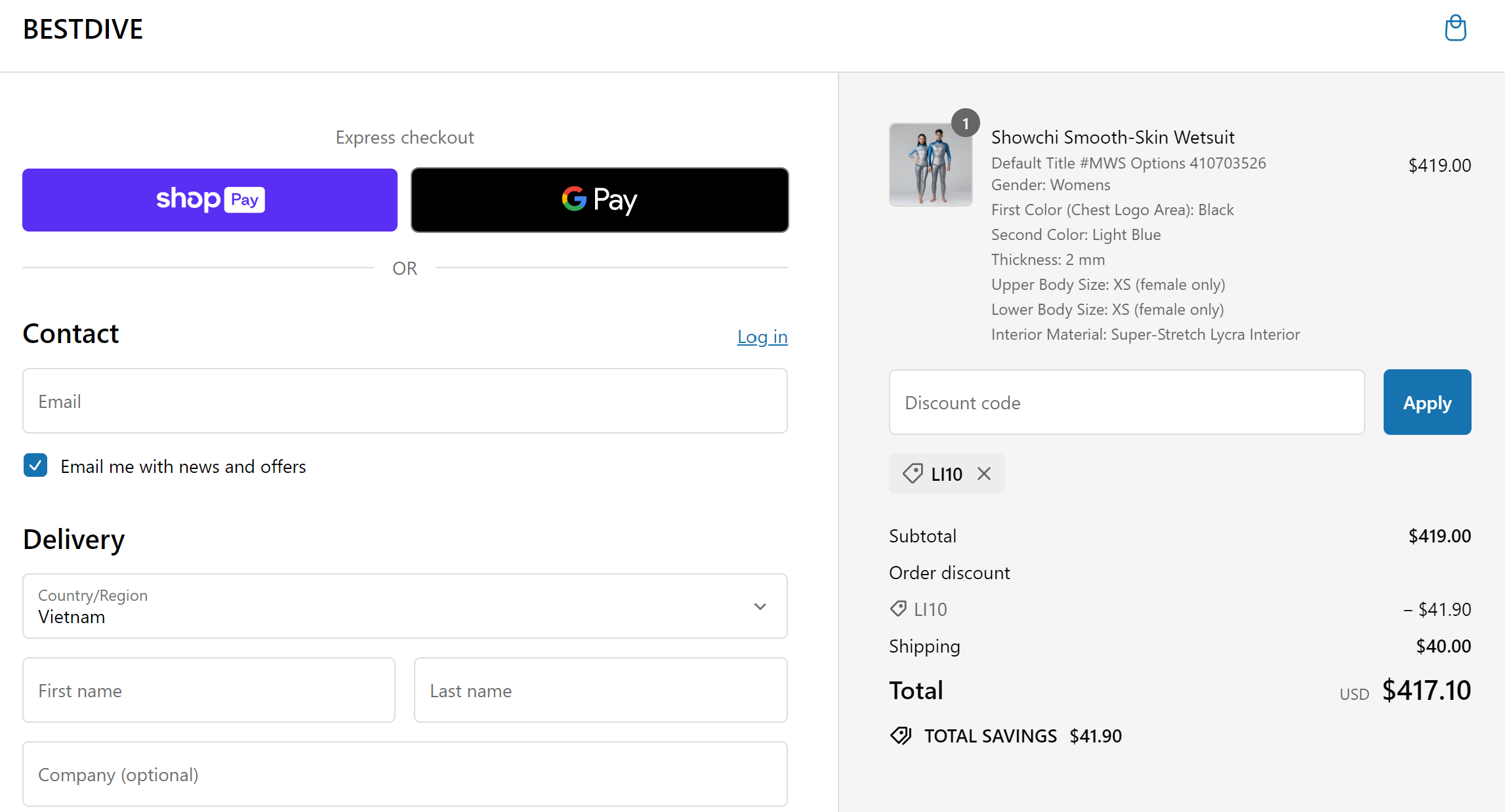The height and width of the screenshot is (812, 1505).
Task: Open the shopping bag cart icon
Action: point(1455,28)
